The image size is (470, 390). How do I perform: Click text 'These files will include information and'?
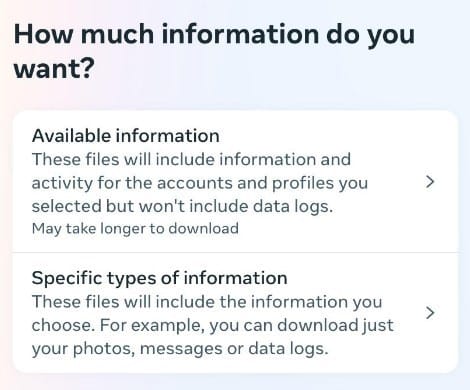191,159
